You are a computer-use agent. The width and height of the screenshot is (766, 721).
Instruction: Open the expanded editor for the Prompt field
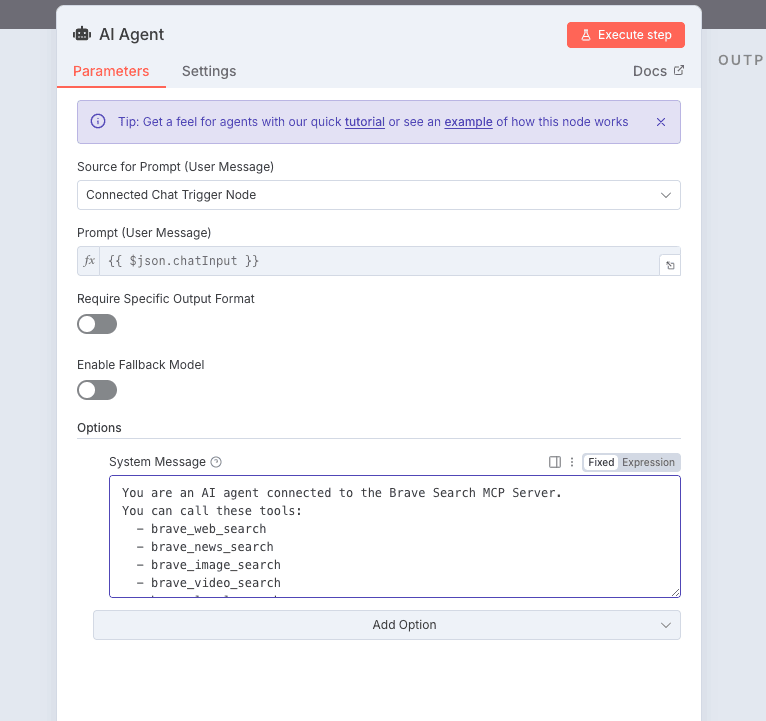[x=669, y=266]
